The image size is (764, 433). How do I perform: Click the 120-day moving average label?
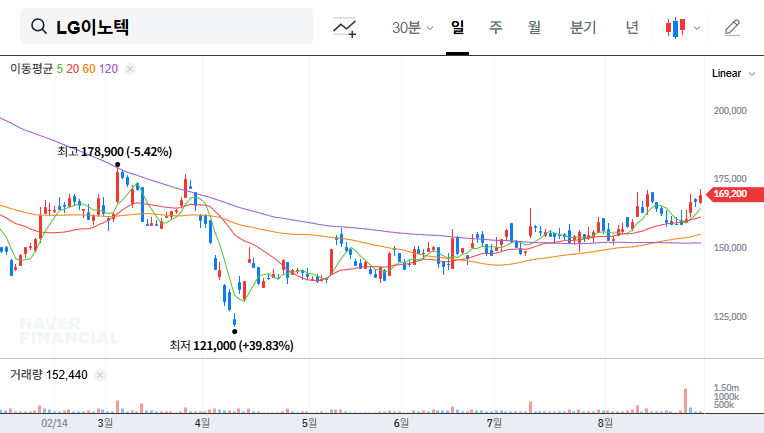click(108, 69)
